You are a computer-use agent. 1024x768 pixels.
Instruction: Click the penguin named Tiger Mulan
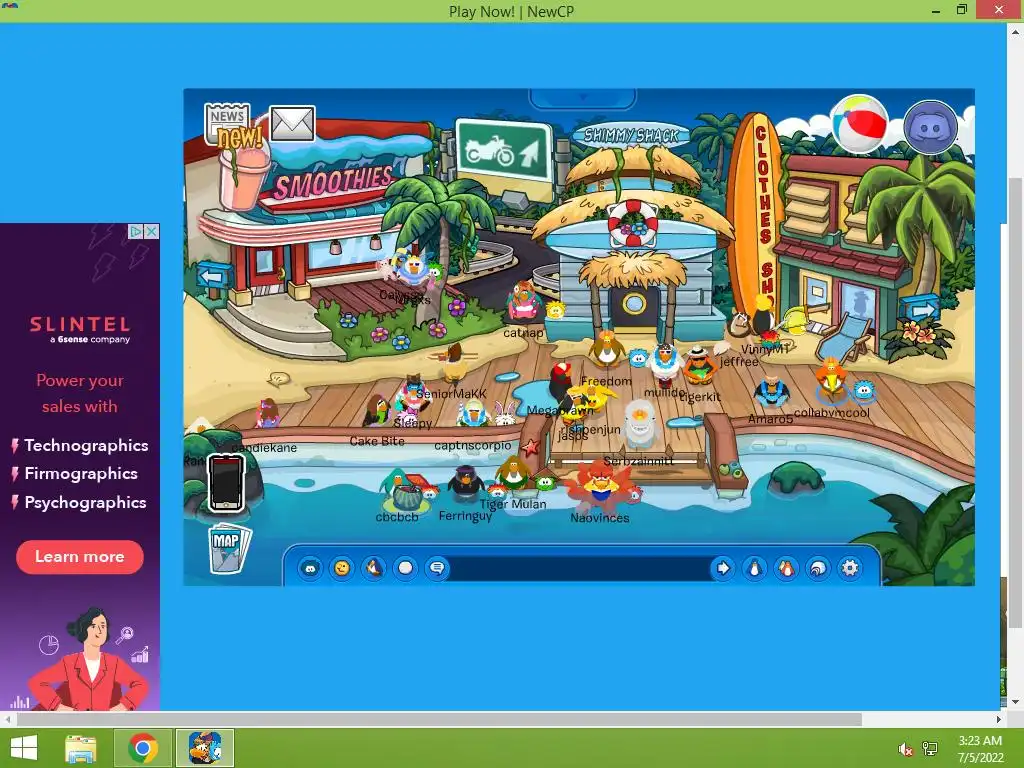[x=513, y=473]
